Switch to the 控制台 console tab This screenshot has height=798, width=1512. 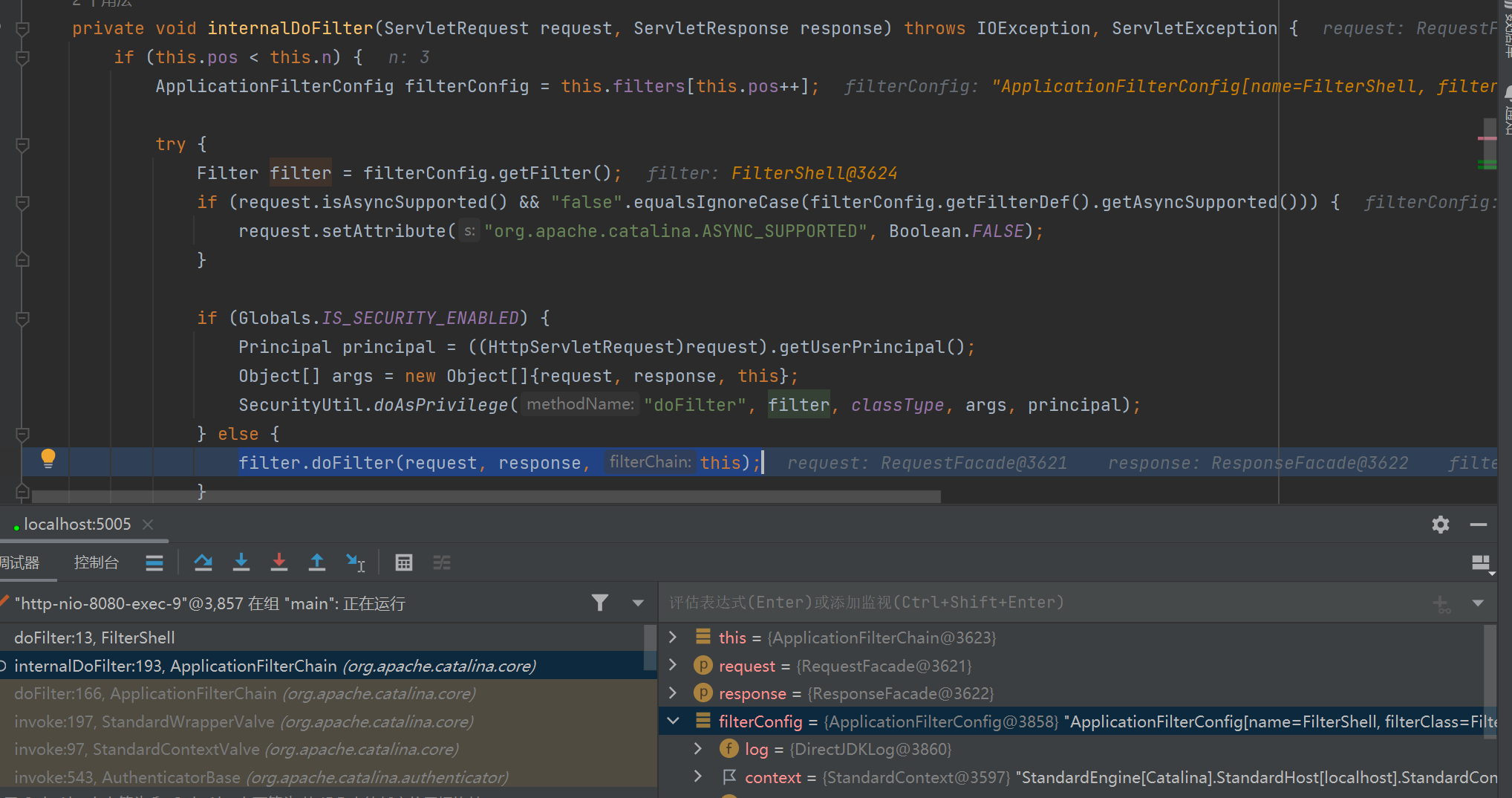click(96, 562)
